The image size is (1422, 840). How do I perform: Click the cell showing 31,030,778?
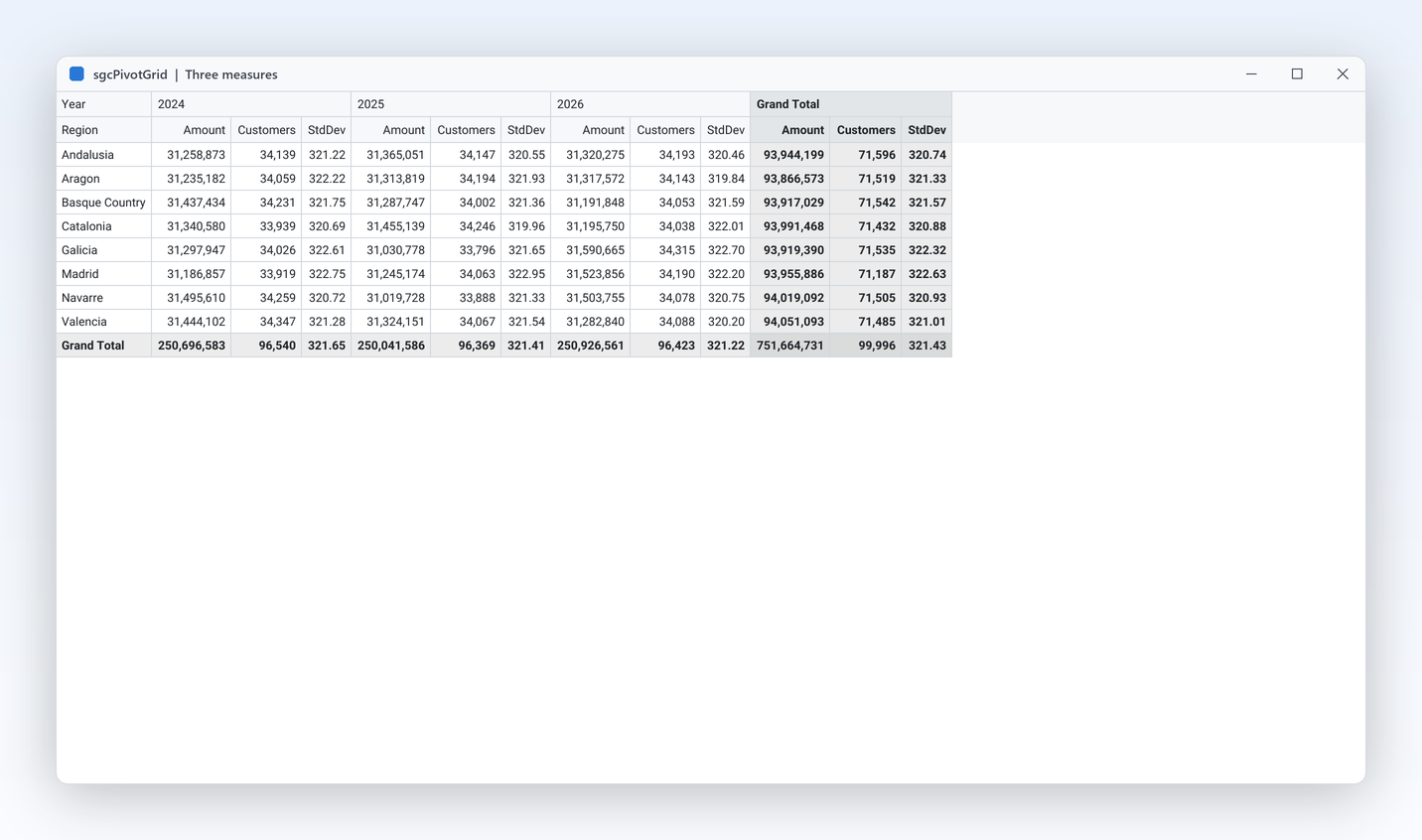pyautogui.click(x=391, y=250)
